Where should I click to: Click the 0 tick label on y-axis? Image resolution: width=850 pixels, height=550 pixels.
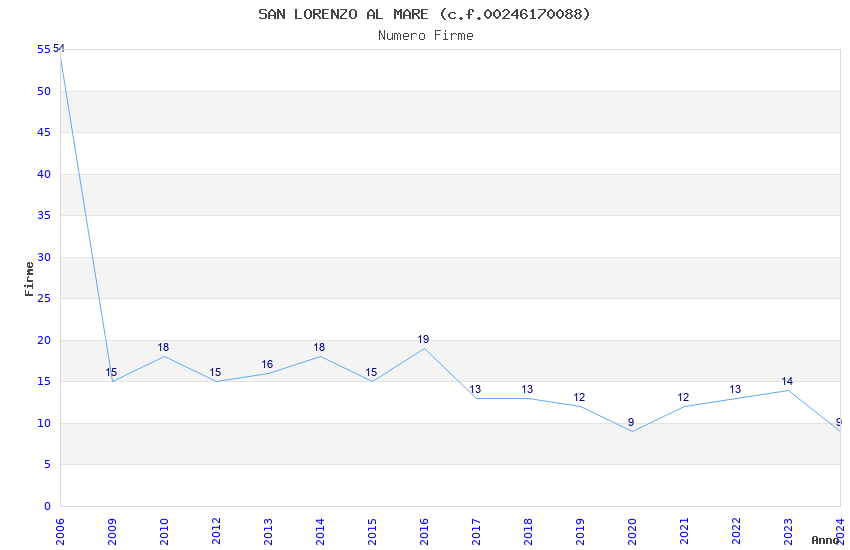click(47, 506)
